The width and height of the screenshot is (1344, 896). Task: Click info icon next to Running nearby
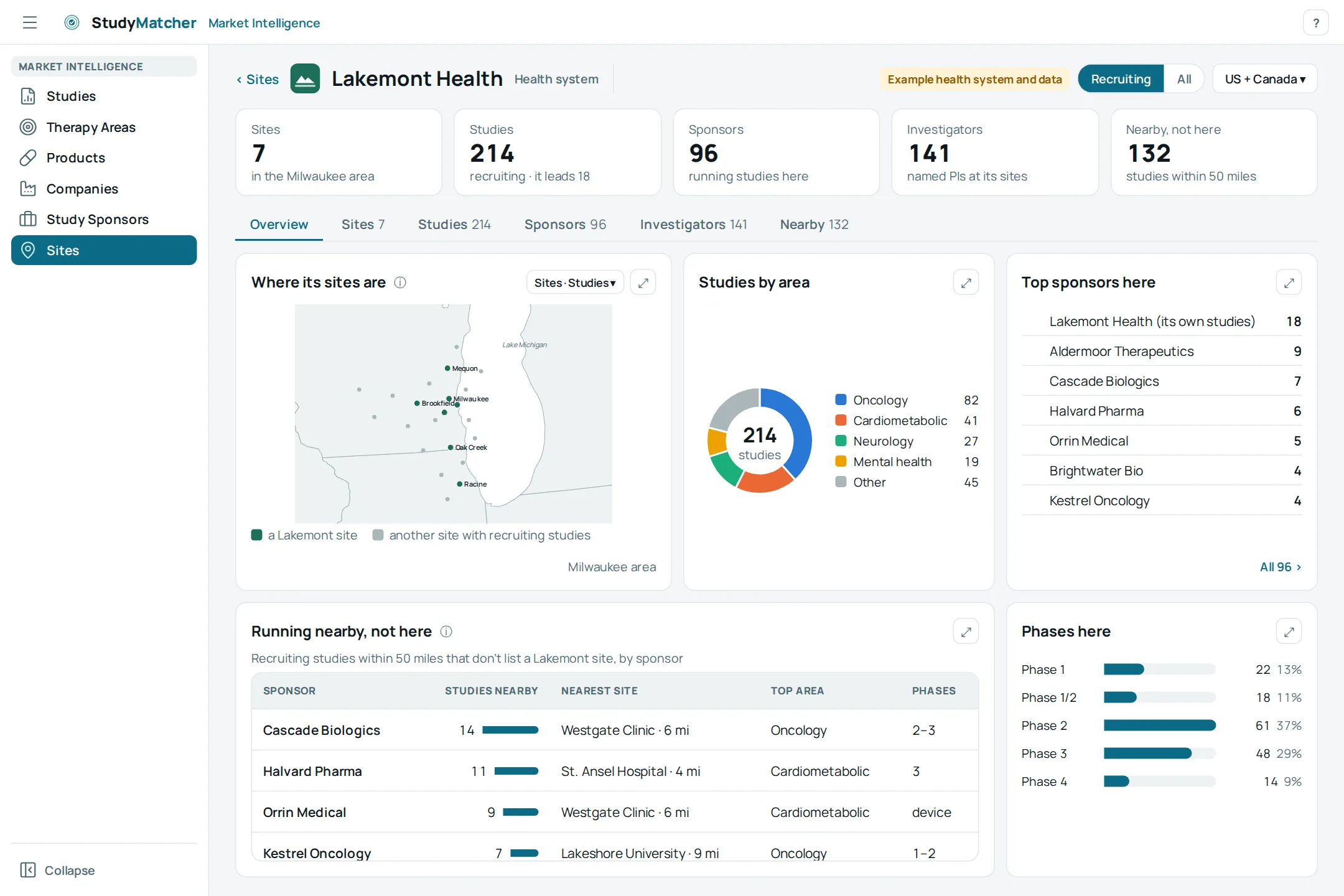coord(446,632)
